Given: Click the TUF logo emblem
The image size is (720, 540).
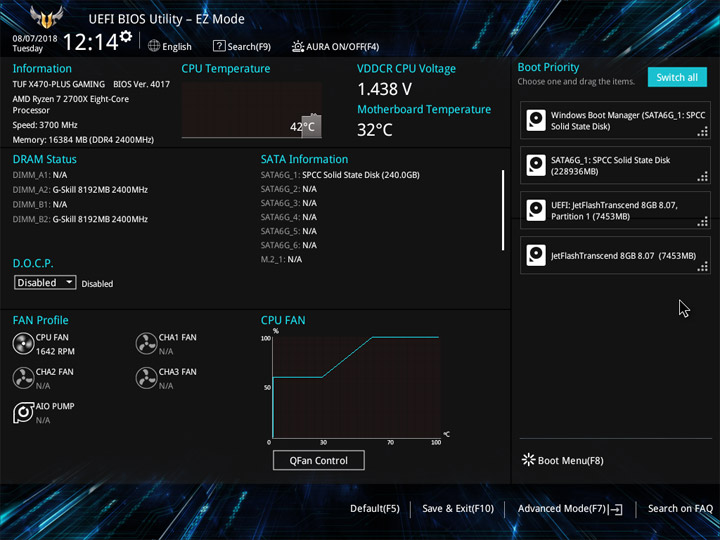Looking at the screenshot, I should coord(46,17).
